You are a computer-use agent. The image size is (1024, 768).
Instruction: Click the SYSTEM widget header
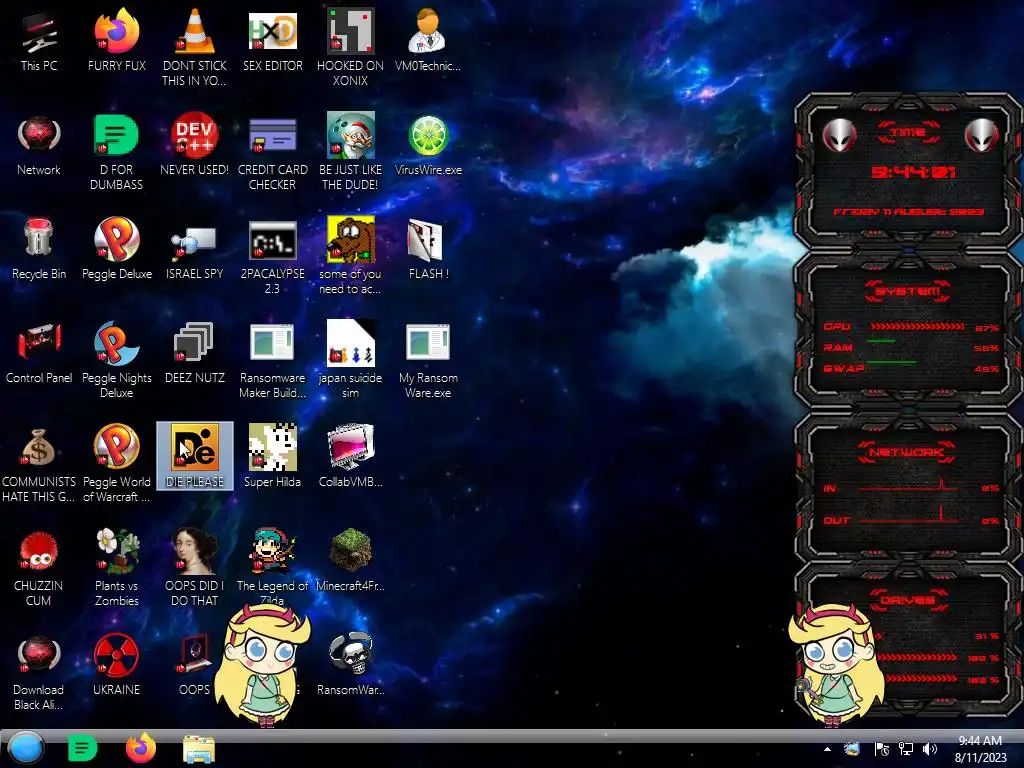click(908, 291)
